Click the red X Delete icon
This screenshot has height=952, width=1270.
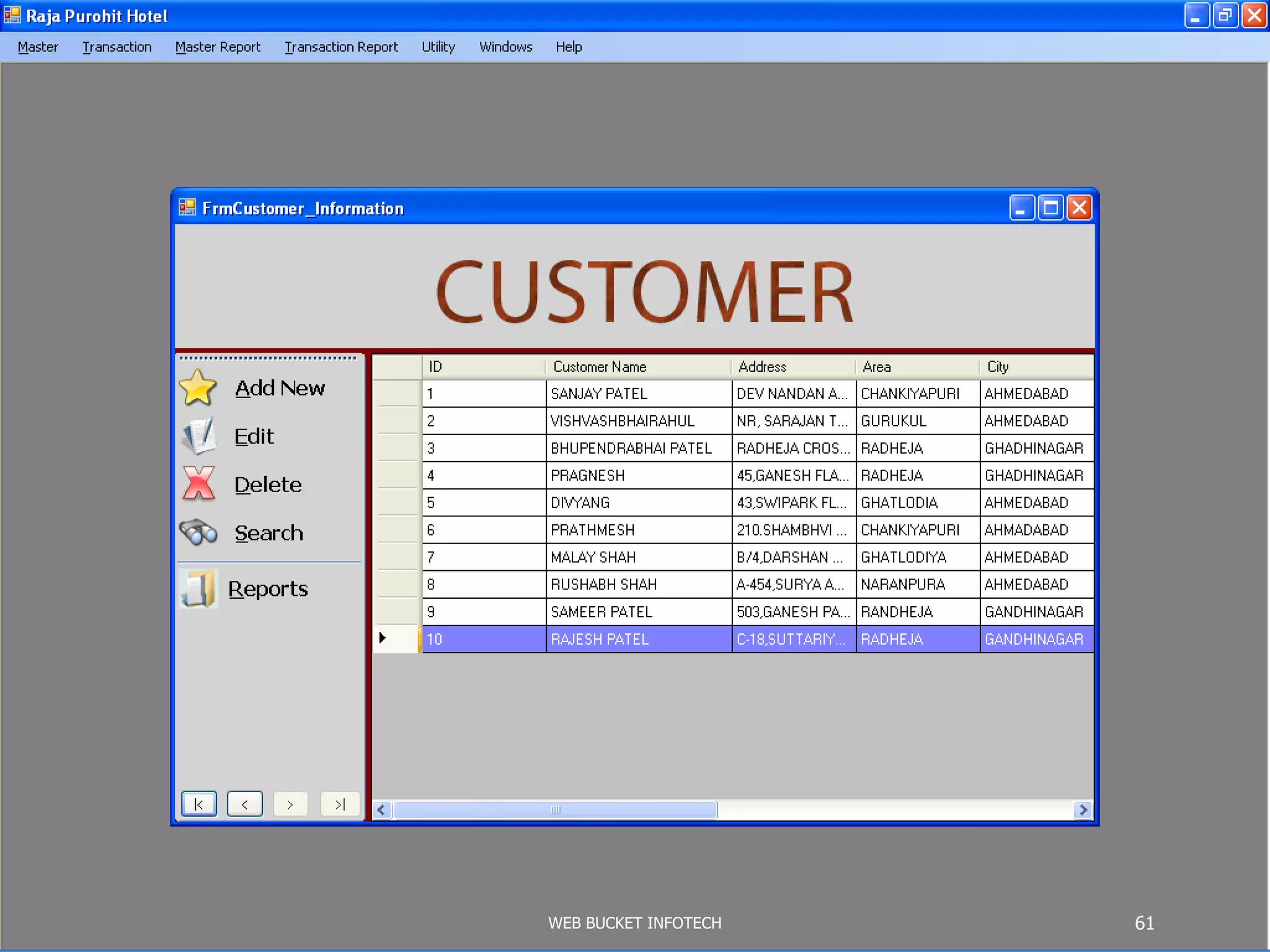(198, 483)
